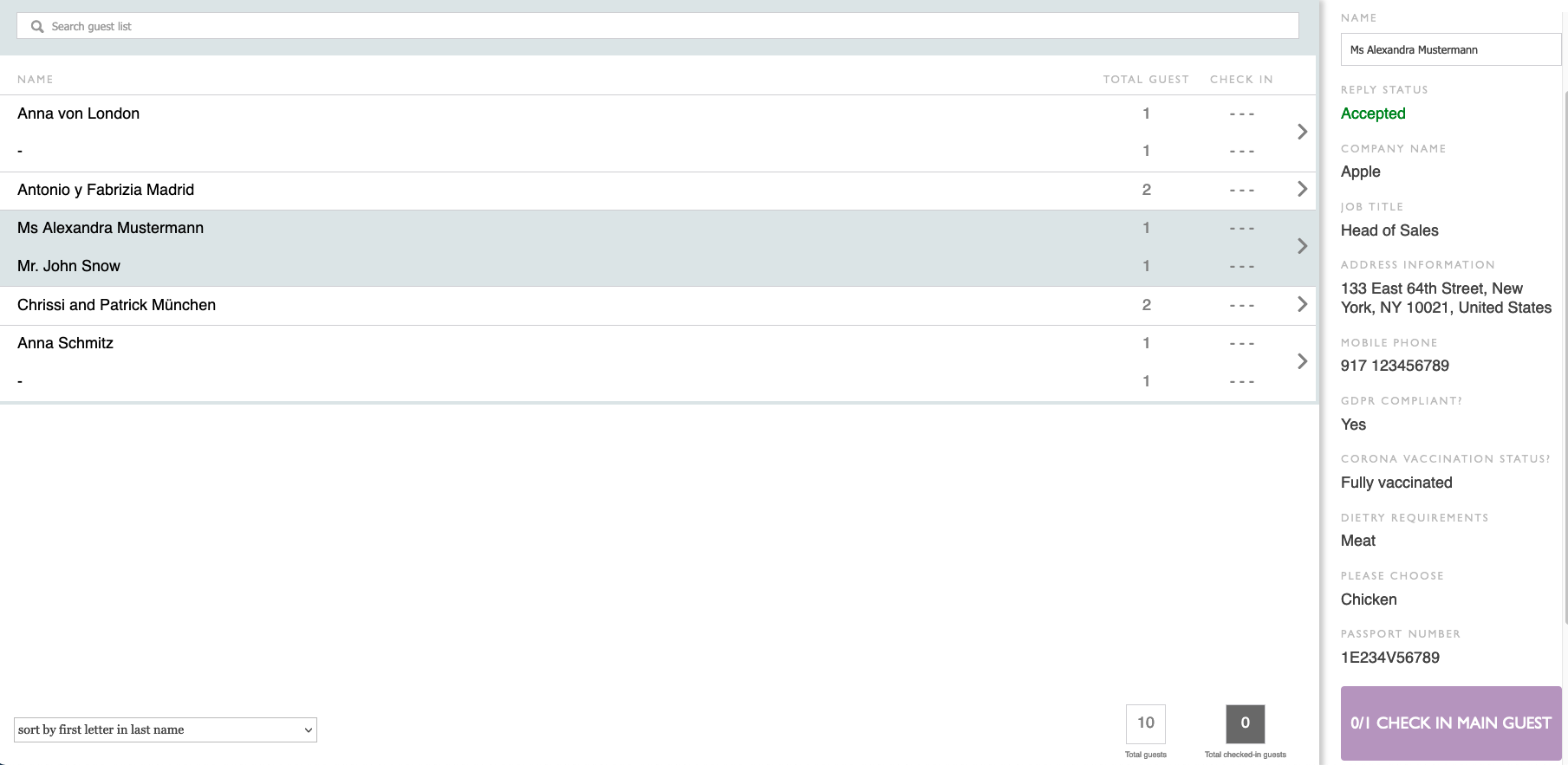Select Anna von London guest entry
The height and width of the screenshot is (765, 1568).
pyautogui.click(x=79, y=113)
